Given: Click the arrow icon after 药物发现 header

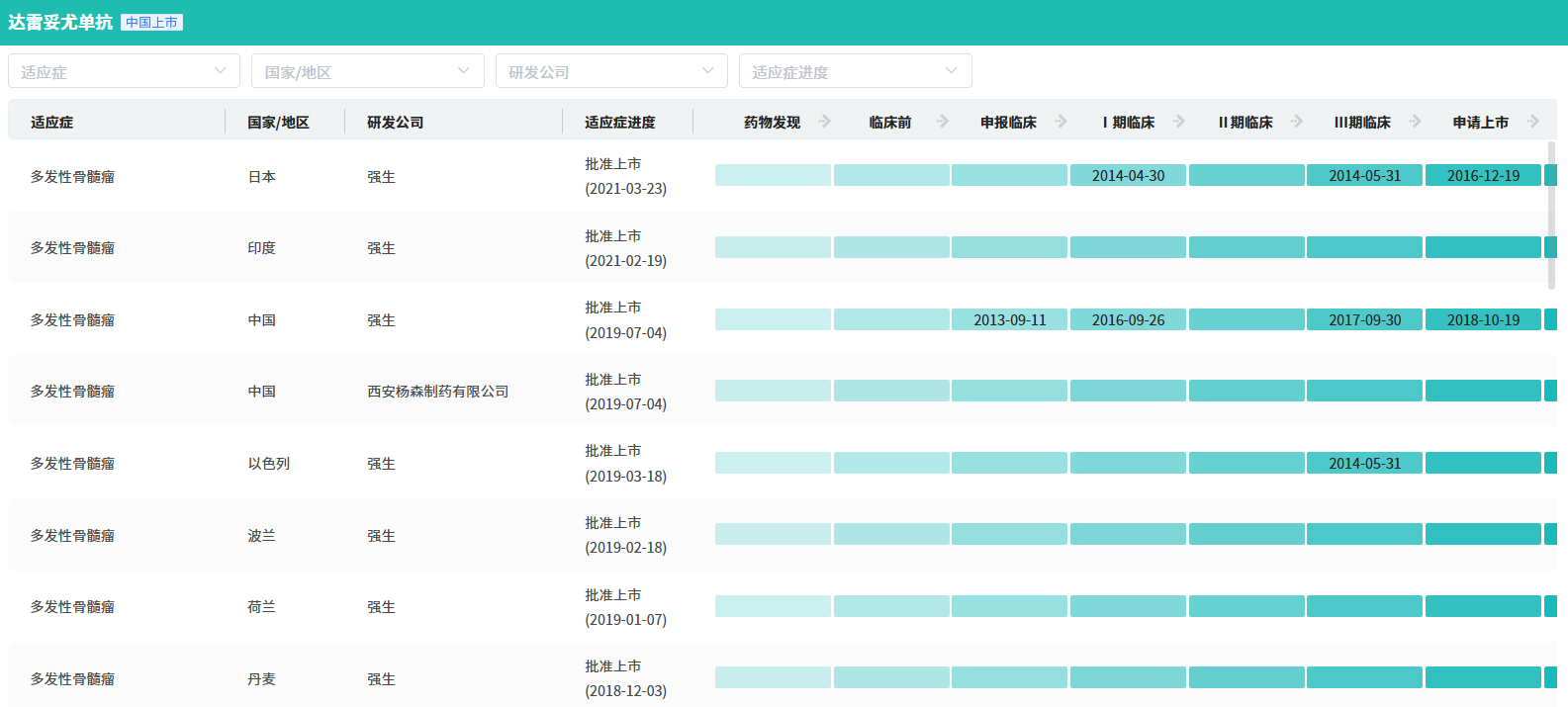Looking at the screenshot, I should [824, 122].
